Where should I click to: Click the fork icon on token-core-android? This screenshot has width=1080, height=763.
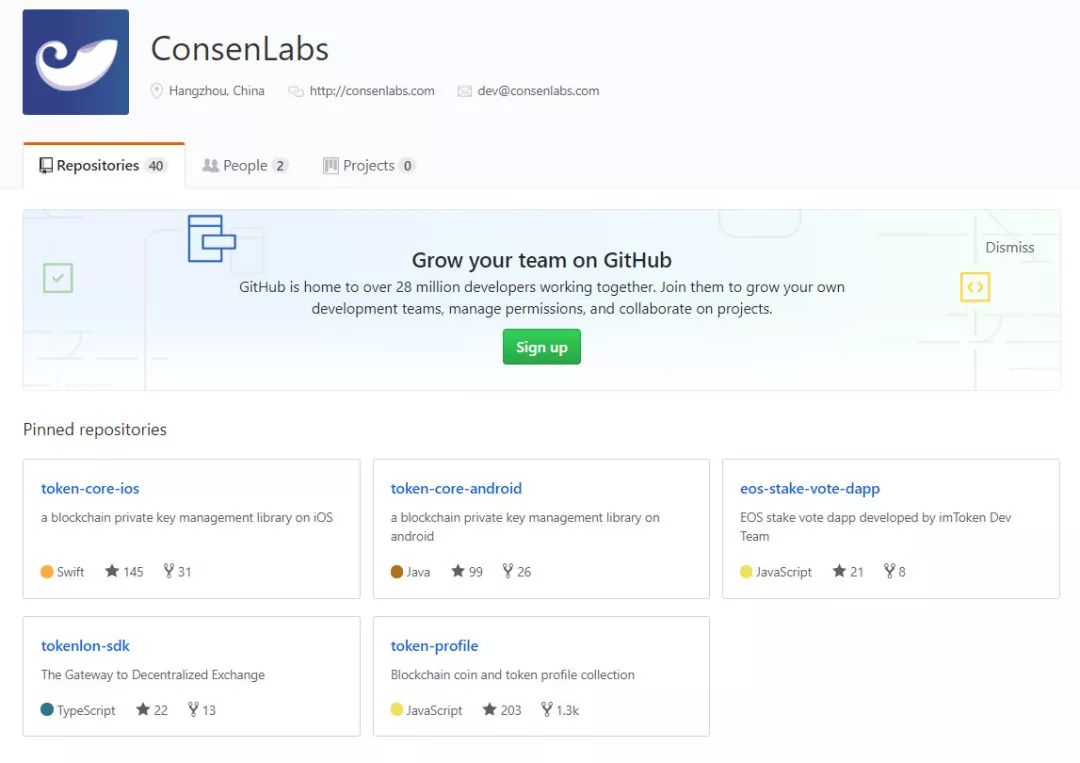(508, 572)
